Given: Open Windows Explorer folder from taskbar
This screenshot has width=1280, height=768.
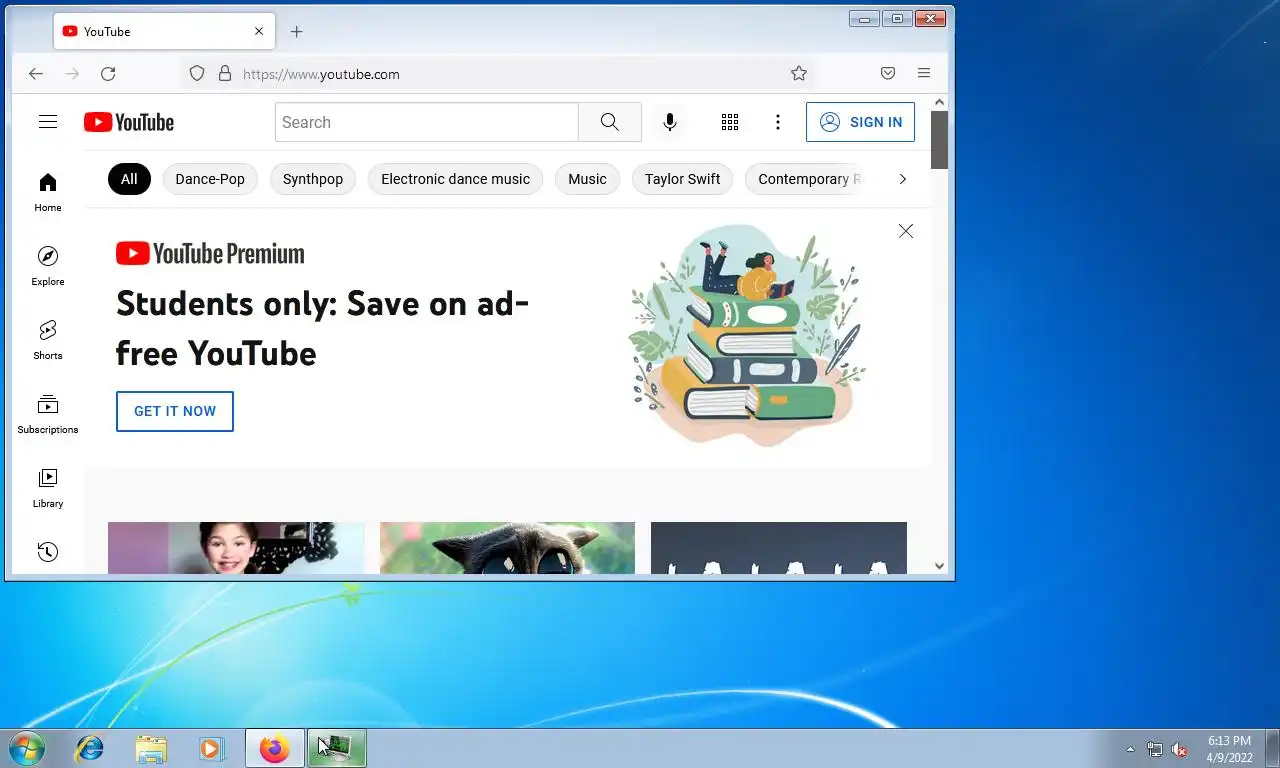Looking at the screenshot, I should tap(151, 748).
